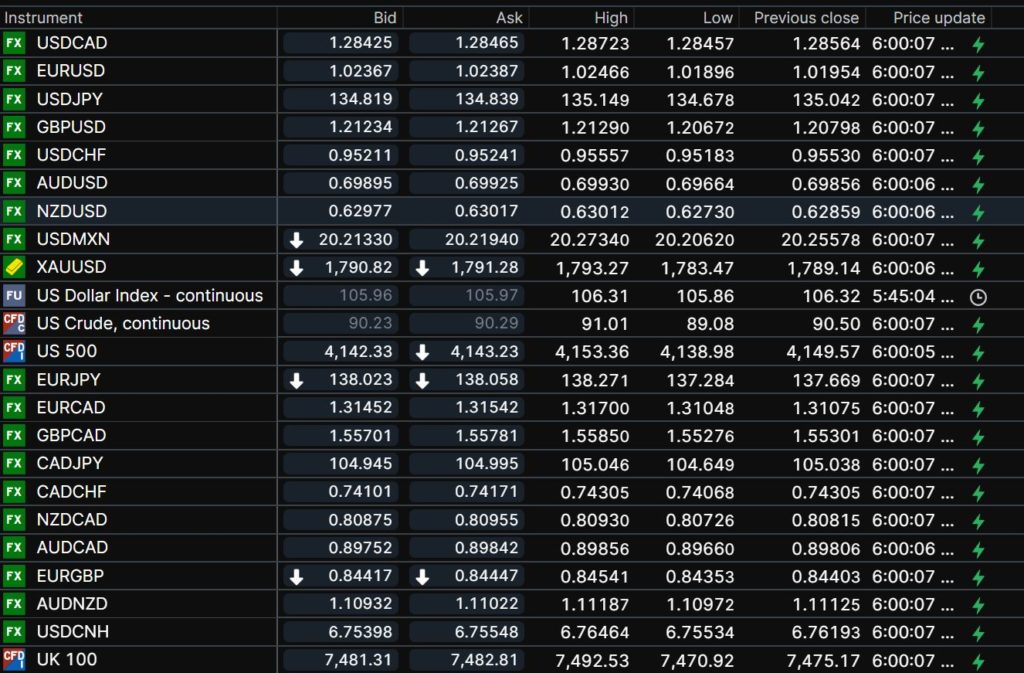The width and height of the screenshot is (1024, 673).
Task: Click the FU icon for US Dollar Index
Action: (14, 295)
